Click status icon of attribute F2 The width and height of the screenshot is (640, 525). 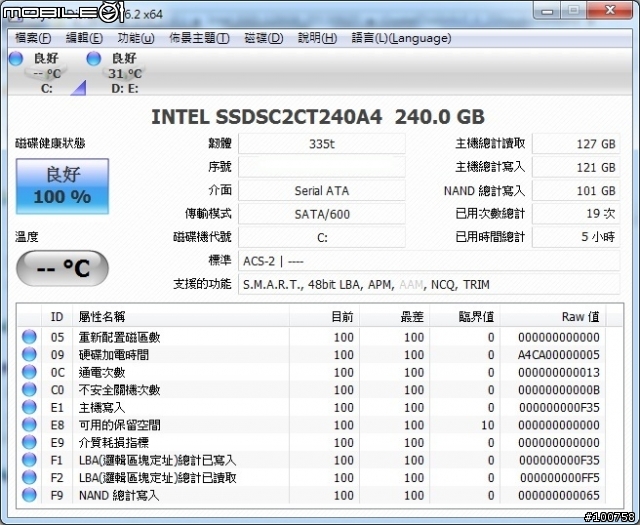pos(29,477)
